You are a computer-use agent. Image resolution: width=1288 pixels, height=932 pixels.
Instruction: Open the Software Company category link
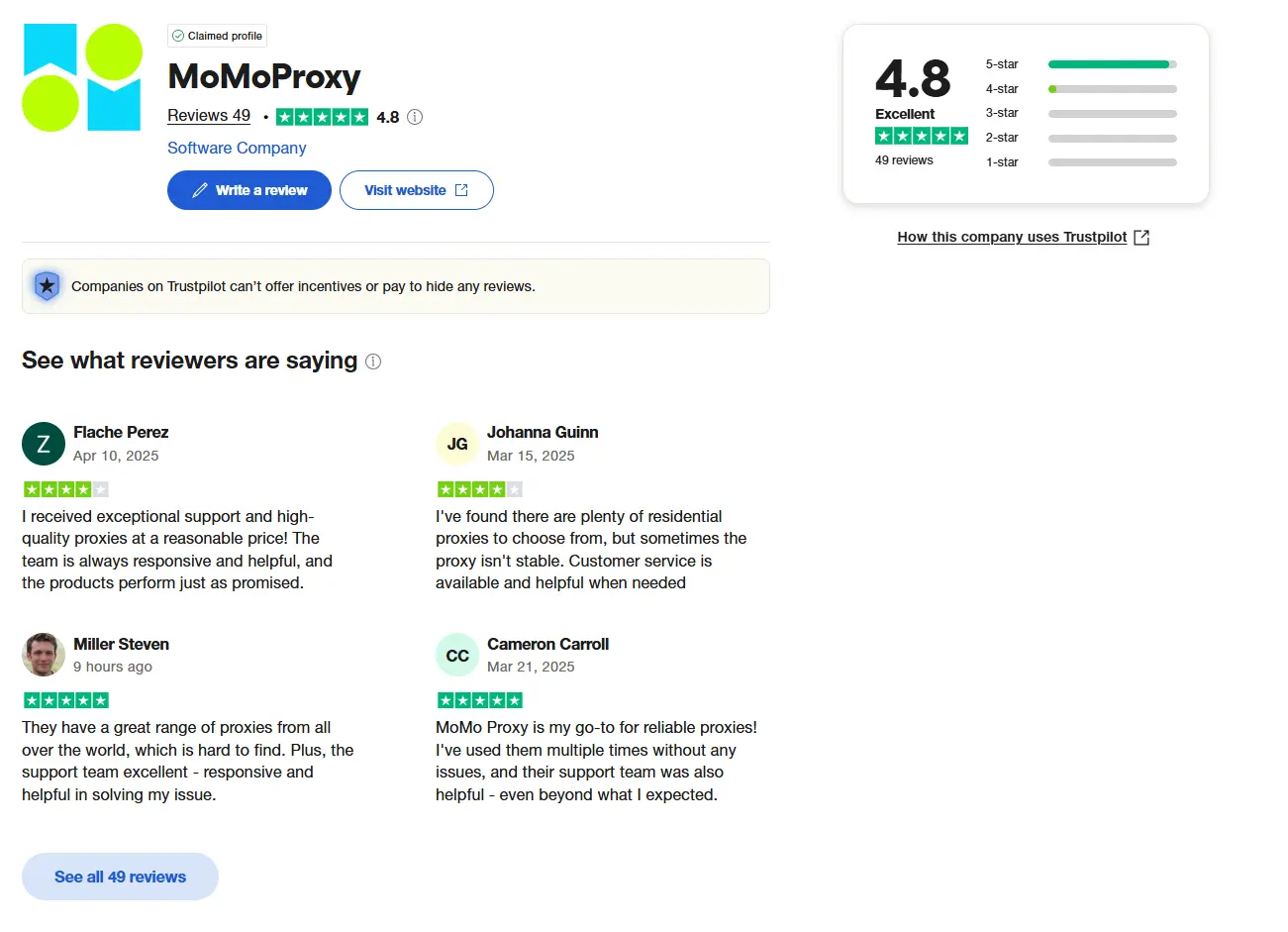tap(237, 148)
